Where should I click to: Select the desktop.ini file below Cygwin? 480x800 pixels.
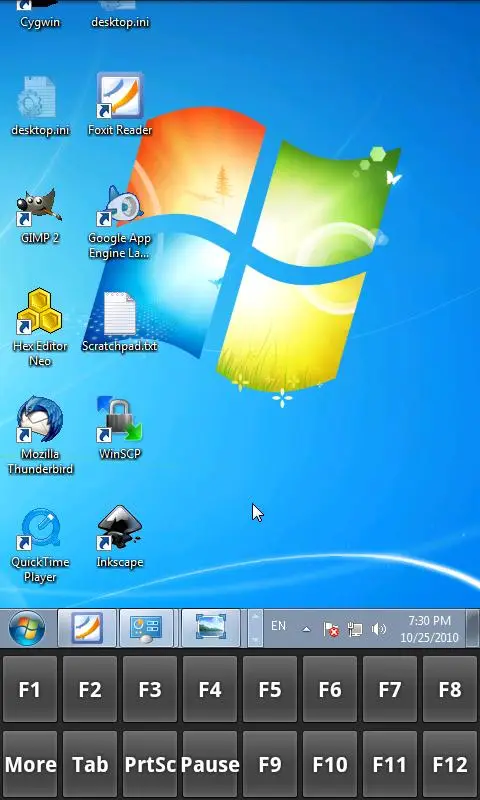40,106
